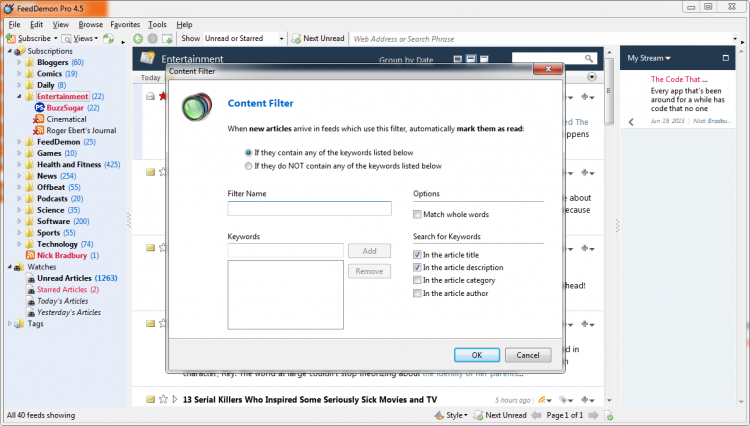Click the Keywords text input field
The image size is (750, 426).
pos(286,251)
